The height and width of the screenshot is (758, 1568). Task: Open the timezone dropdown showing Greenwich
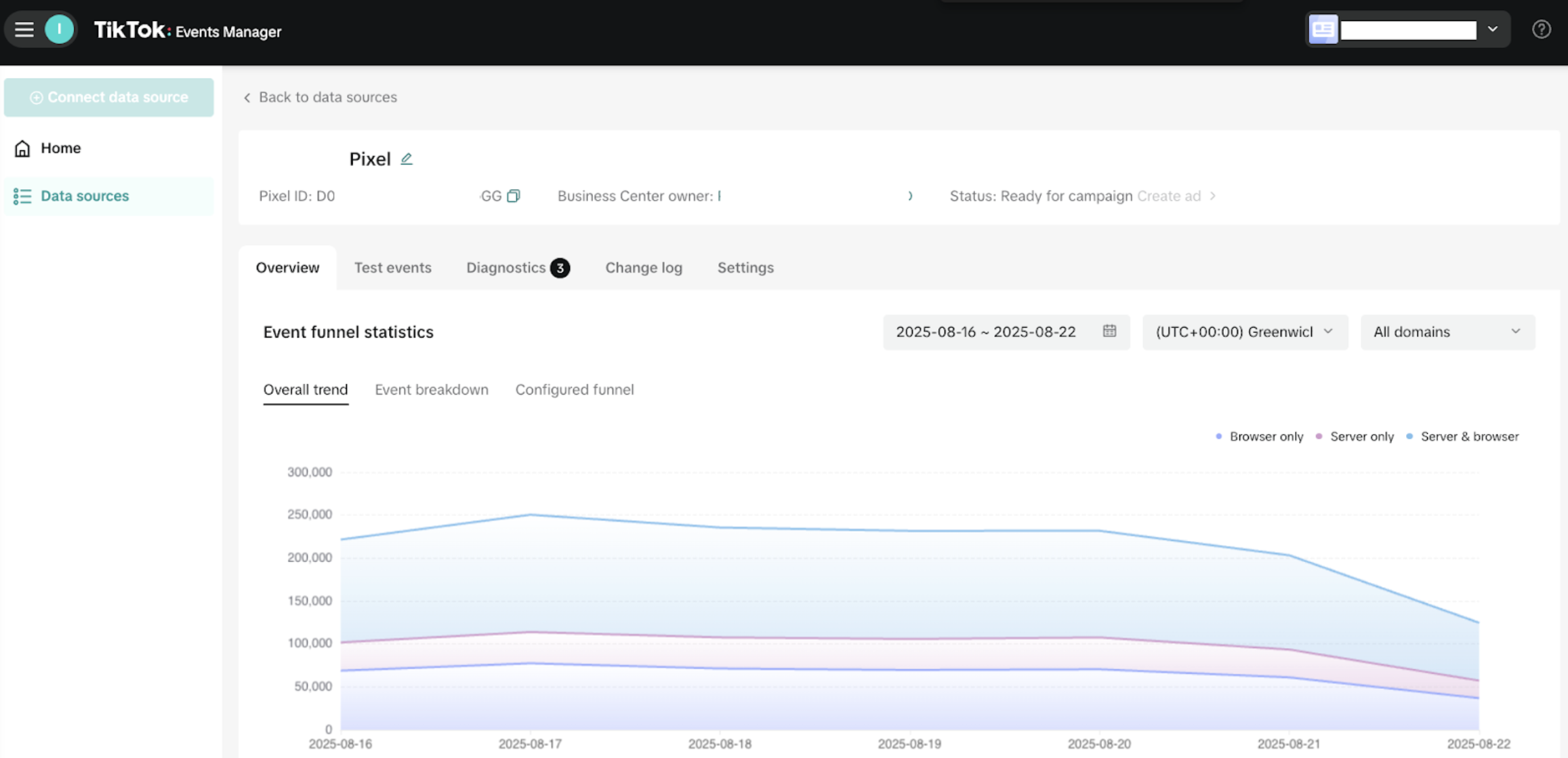pyautogui.click(x=1244, y=332)
